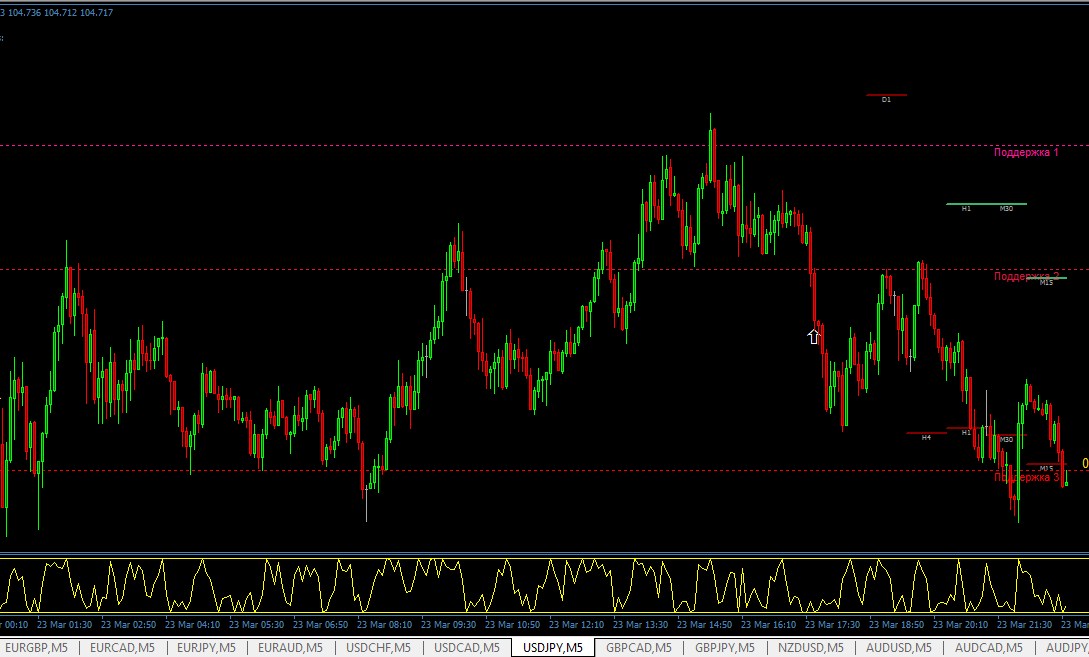The height and width of the screenshot is (657, 1089).
Task: Click the 23 Mar 10:50 time label
Action: coord(513,624)
